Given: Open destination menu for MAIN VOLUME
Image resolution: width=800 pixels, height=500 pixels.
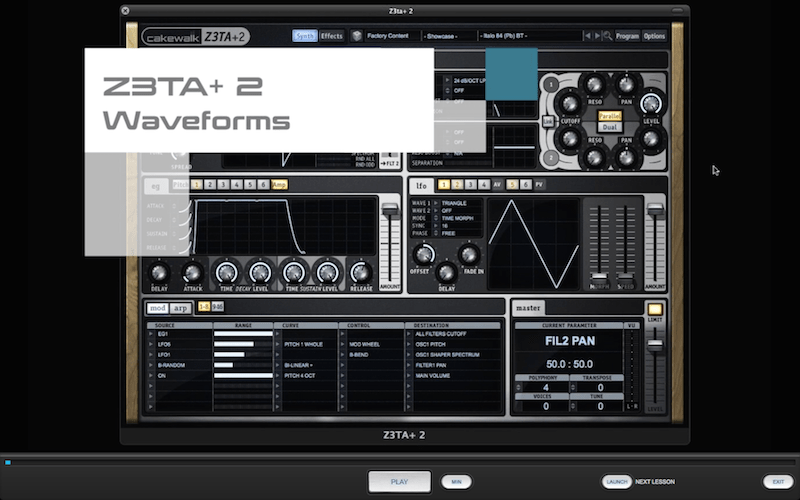Looking at the screenshot, I should pos(409,376).
